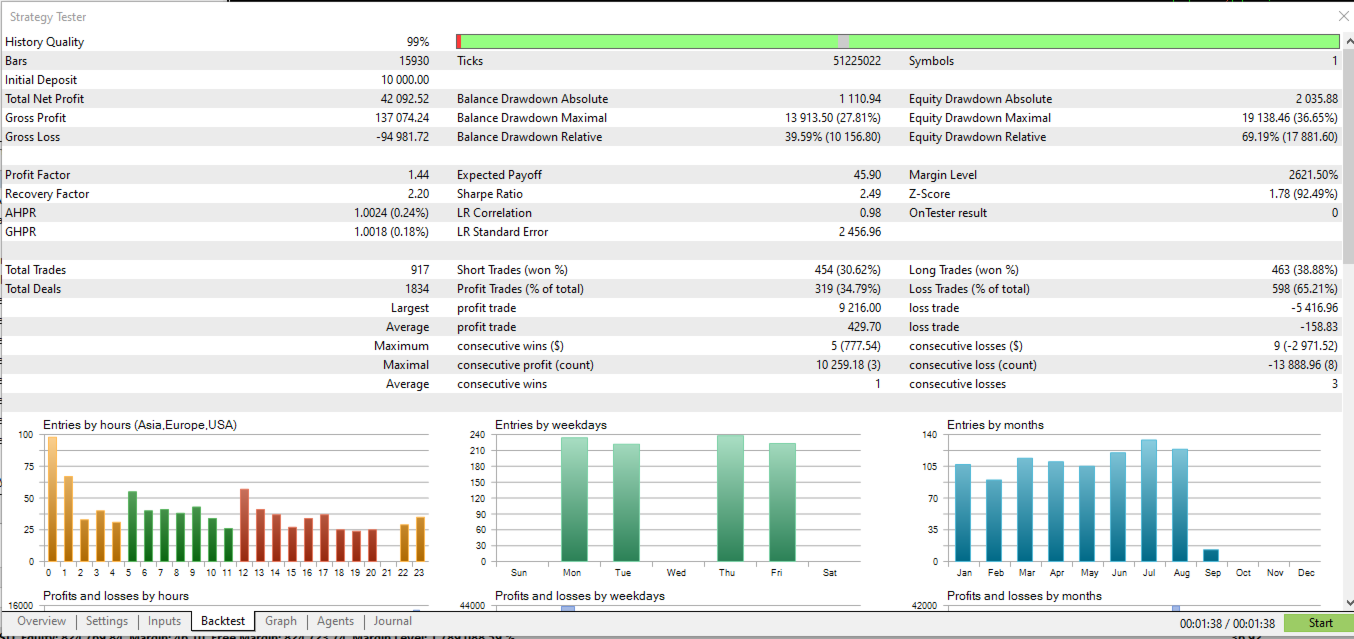Select the Sharpe Ratio value 2.49
The height and width of the screenshot is (639, 1354).
coord(870,194)
